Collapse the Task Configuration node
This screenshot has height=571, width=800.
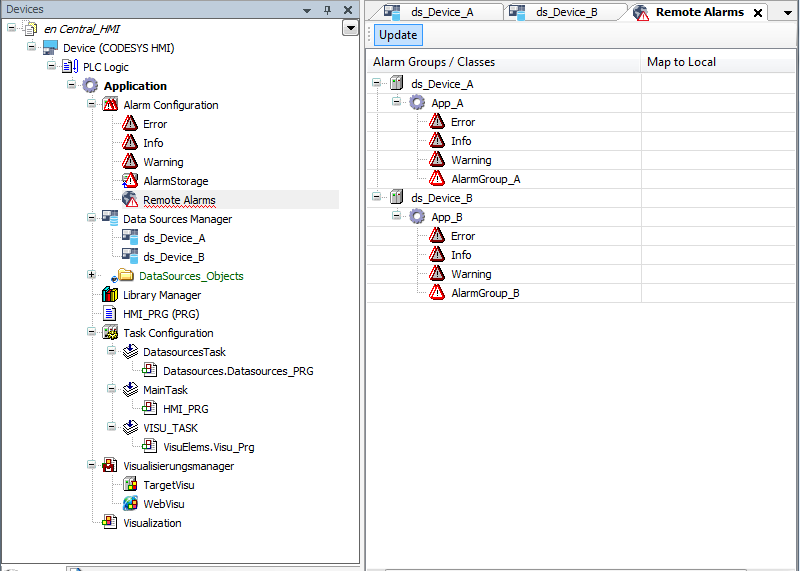click(92, 333)
